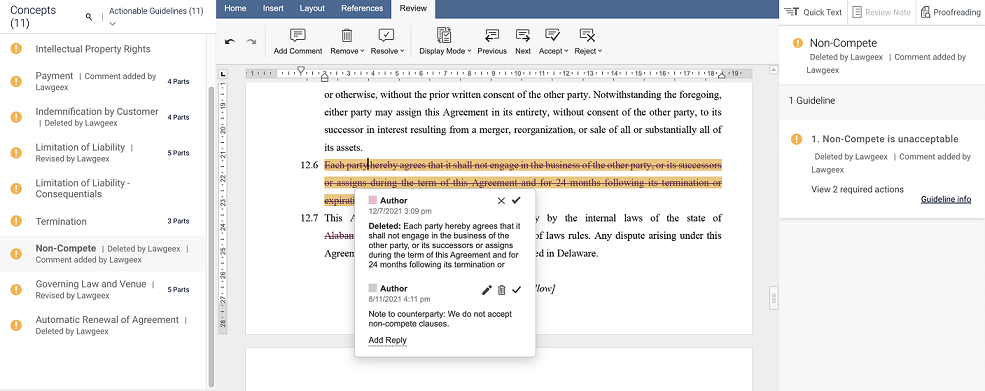The height and width of the screenshot is (391, 985).
Task: Edit the note to counterparty comment
Action: coord(486,290)
